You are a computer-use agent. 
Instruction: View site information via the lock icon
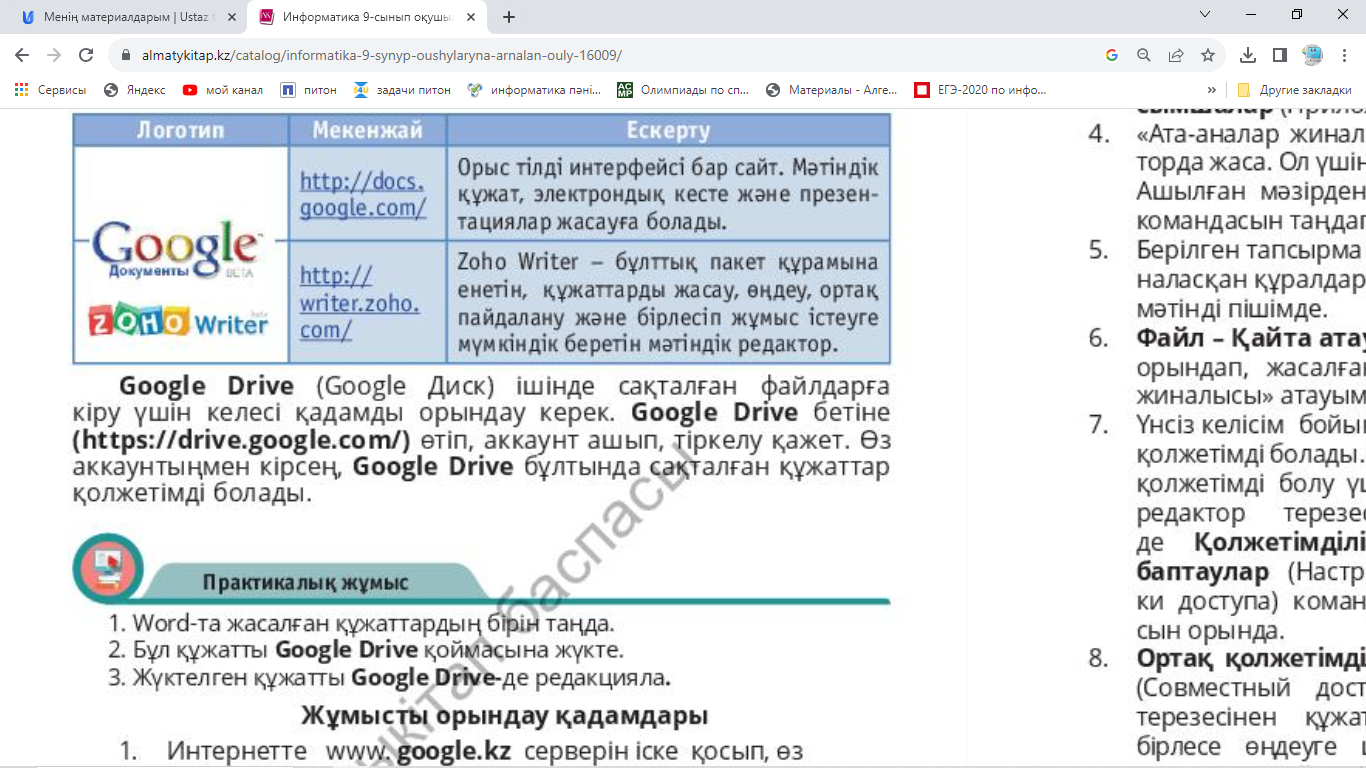pos(126,56)
